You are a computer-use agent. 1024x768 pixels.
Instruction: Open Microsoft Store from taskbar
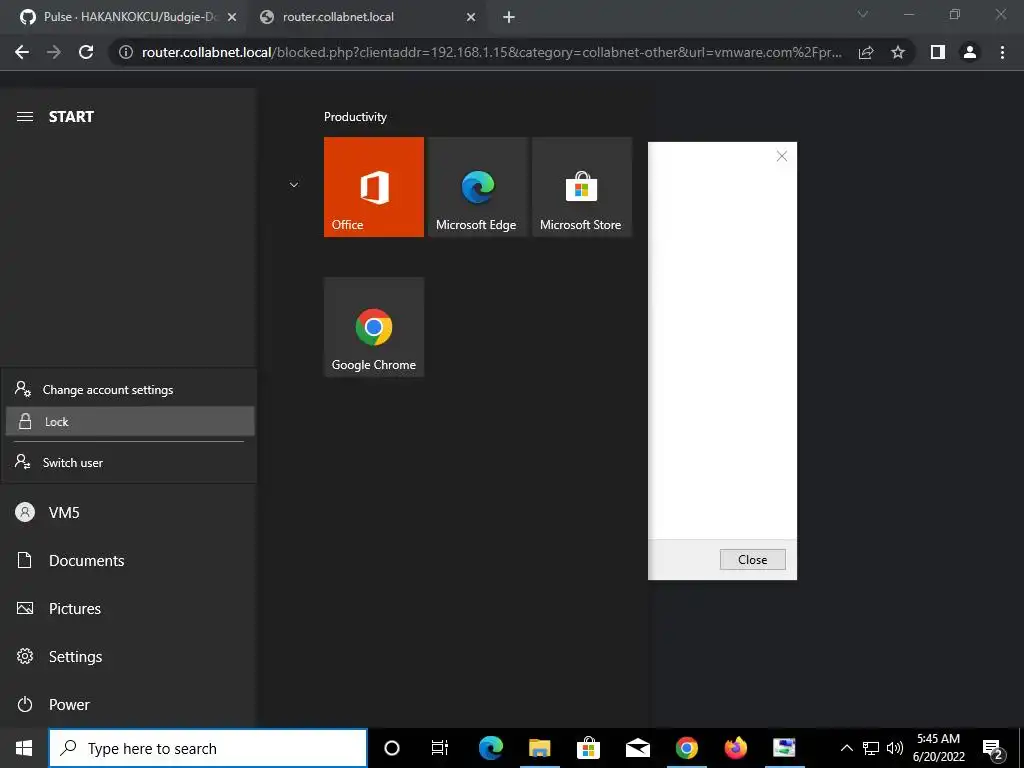588,748
